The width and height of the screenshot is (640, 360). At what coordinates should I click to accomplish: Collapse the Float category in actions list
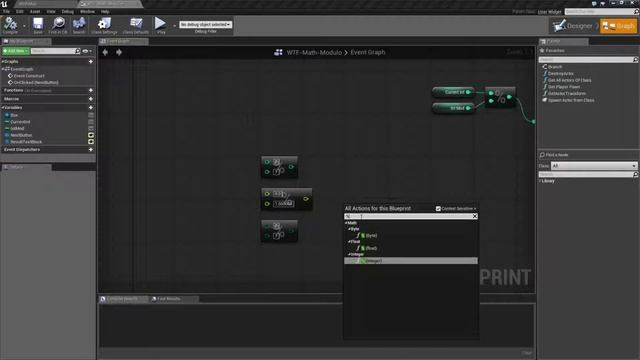pos(349,242)
